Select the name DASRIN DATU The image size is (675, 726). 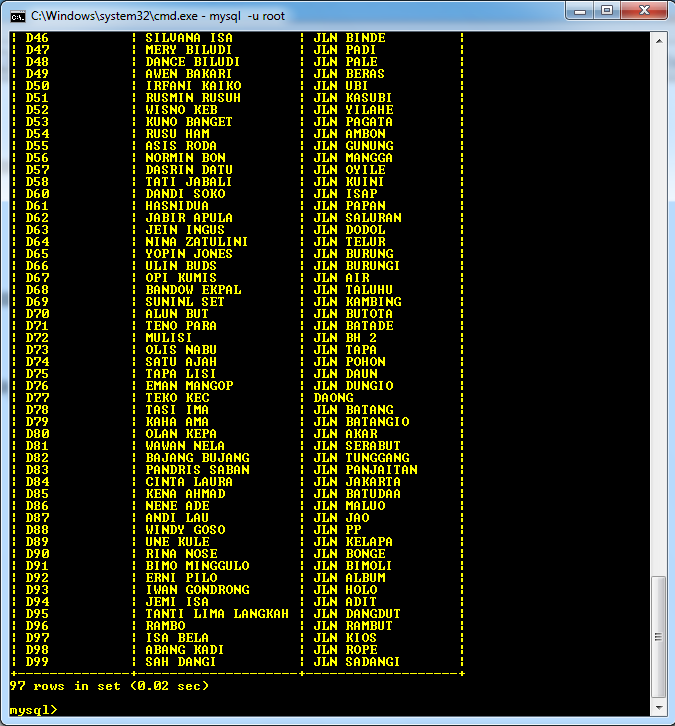[189, 170]
